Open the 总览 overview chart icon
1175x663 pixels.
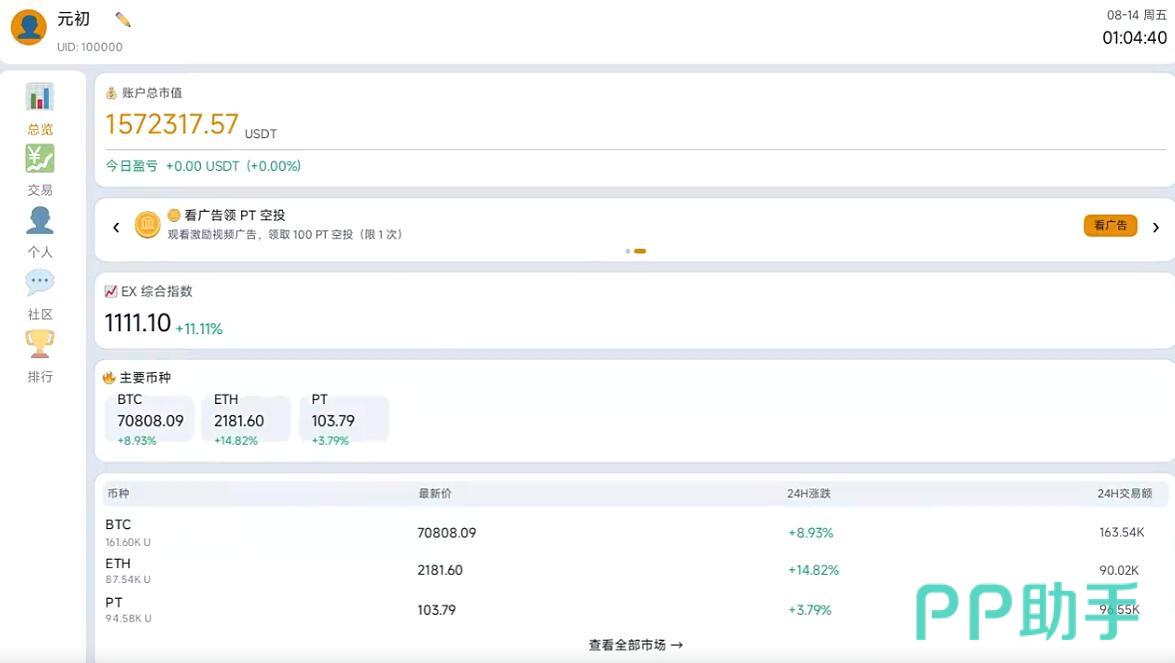40,97
